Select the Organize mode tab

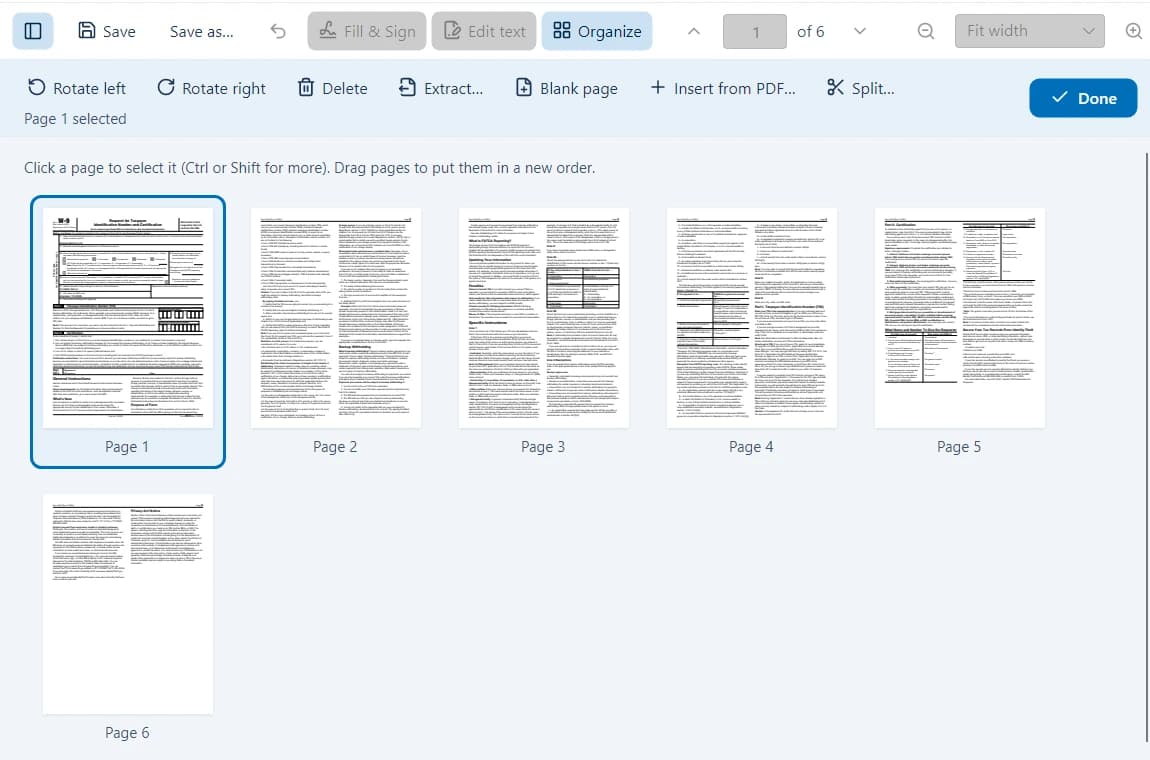coord(597,31)
